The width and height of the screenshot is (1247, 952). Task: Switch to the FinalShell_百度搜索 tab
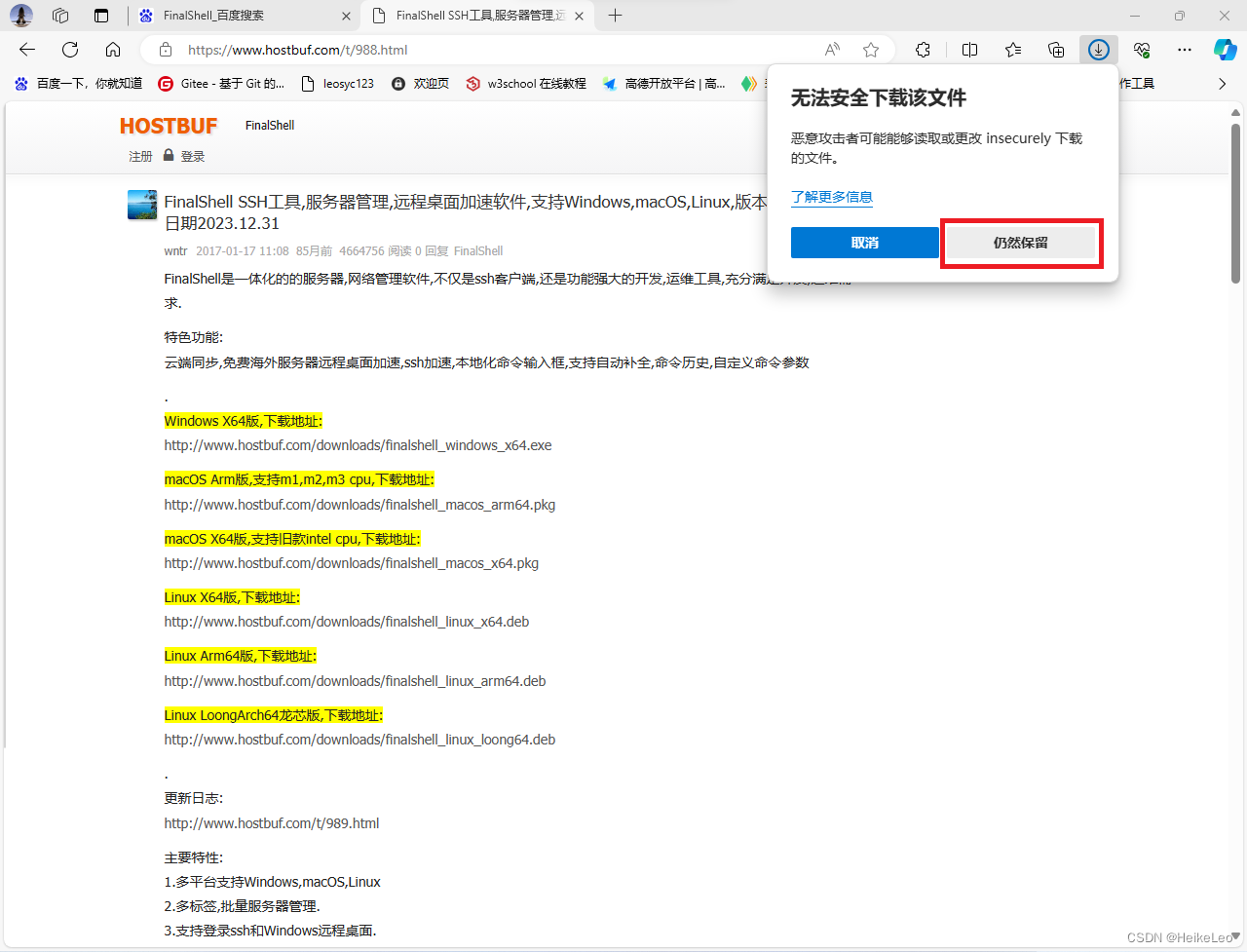point(244,16)
